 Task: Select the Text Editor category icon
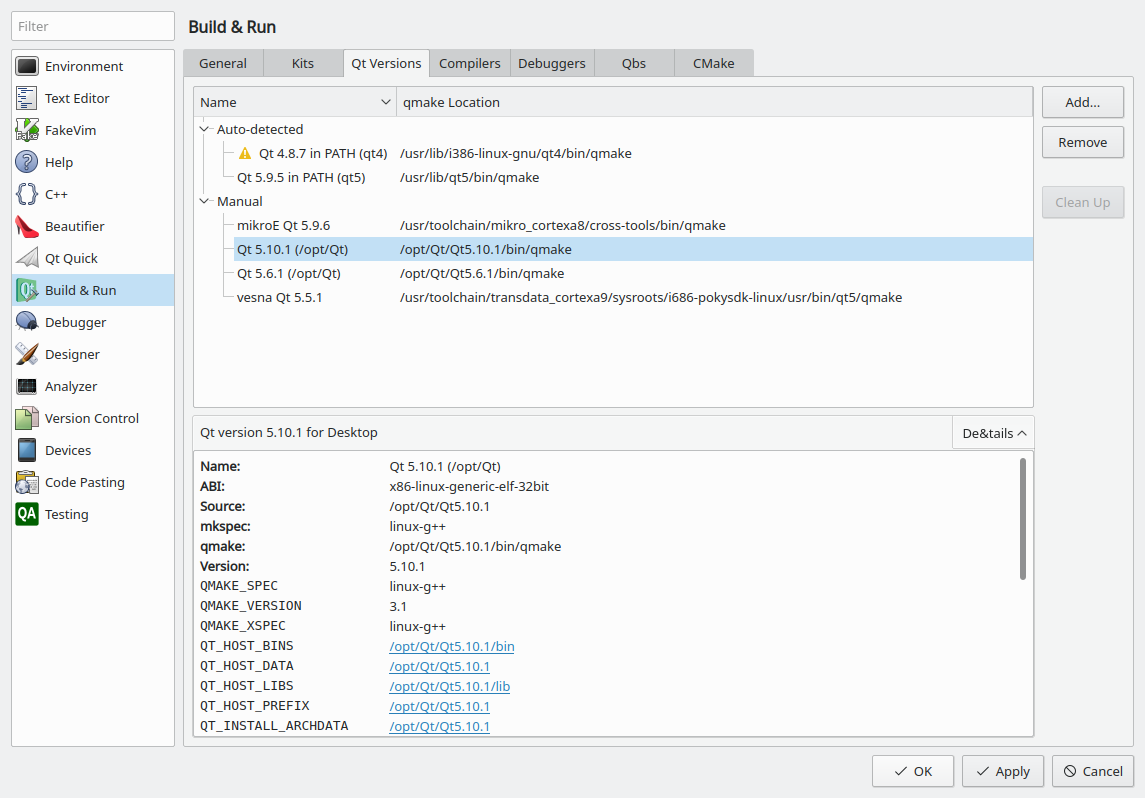click(27, 98)
